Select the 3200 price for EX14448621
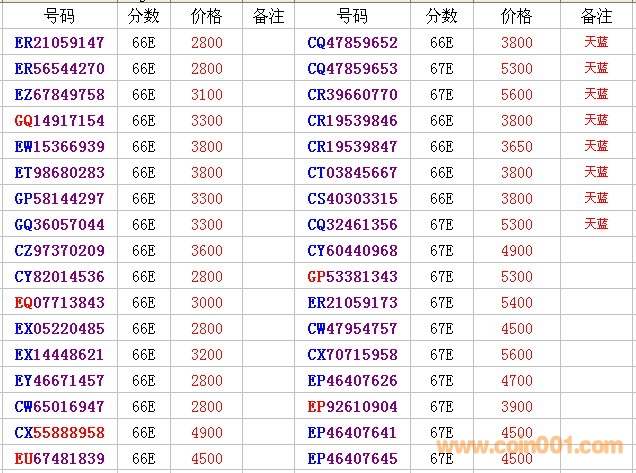 tap(206, 355)
